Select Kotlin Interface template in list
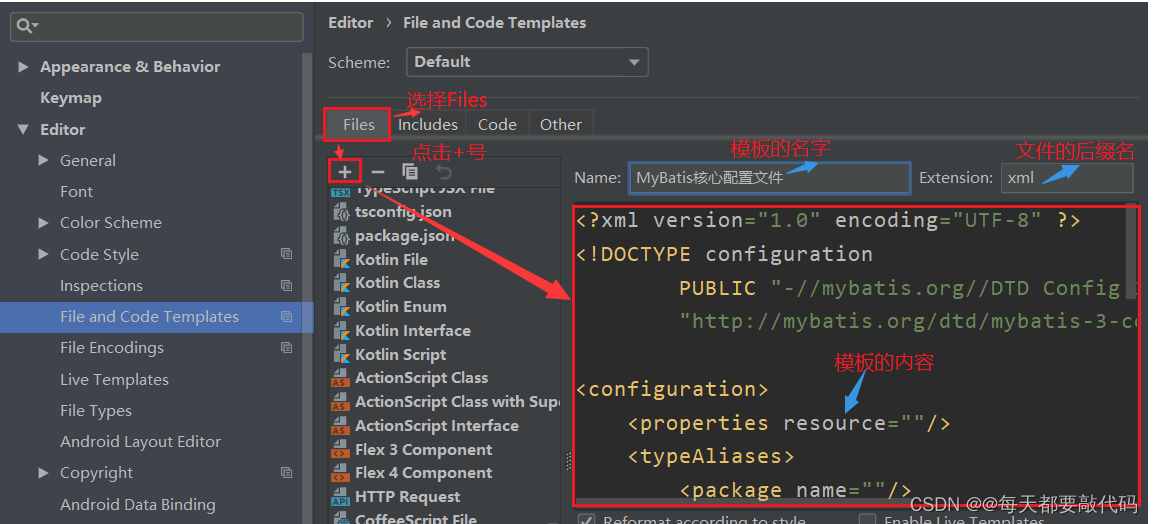 click(412, 331)
